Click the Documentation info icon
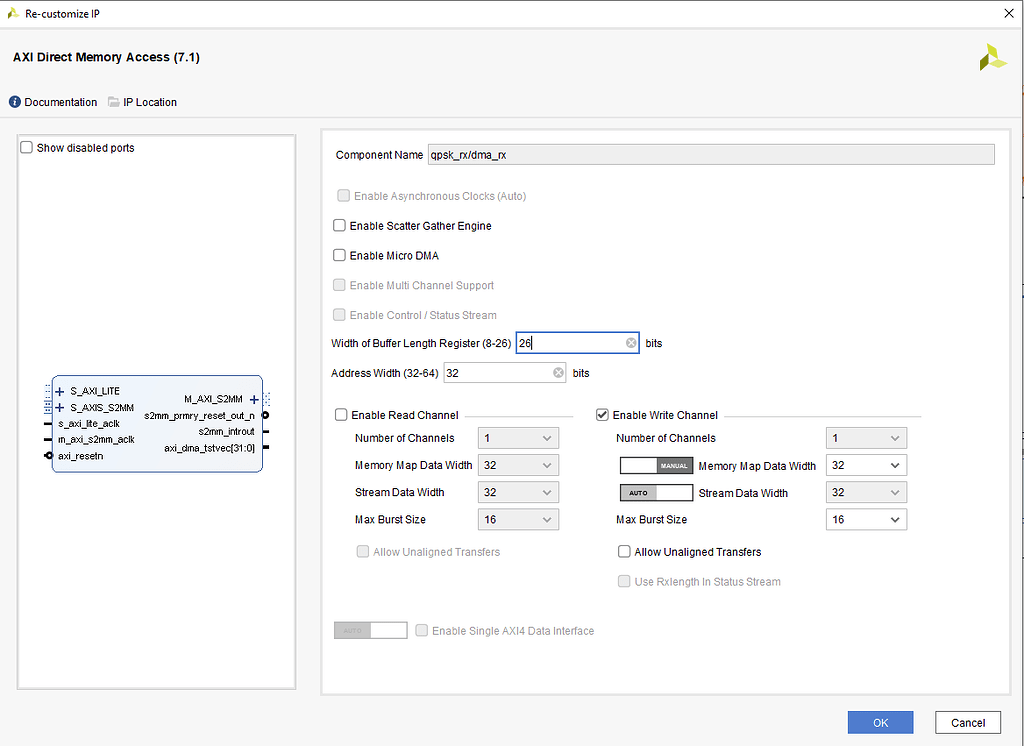The width and height of the screenshot is (1024, 746). [13, 101]
